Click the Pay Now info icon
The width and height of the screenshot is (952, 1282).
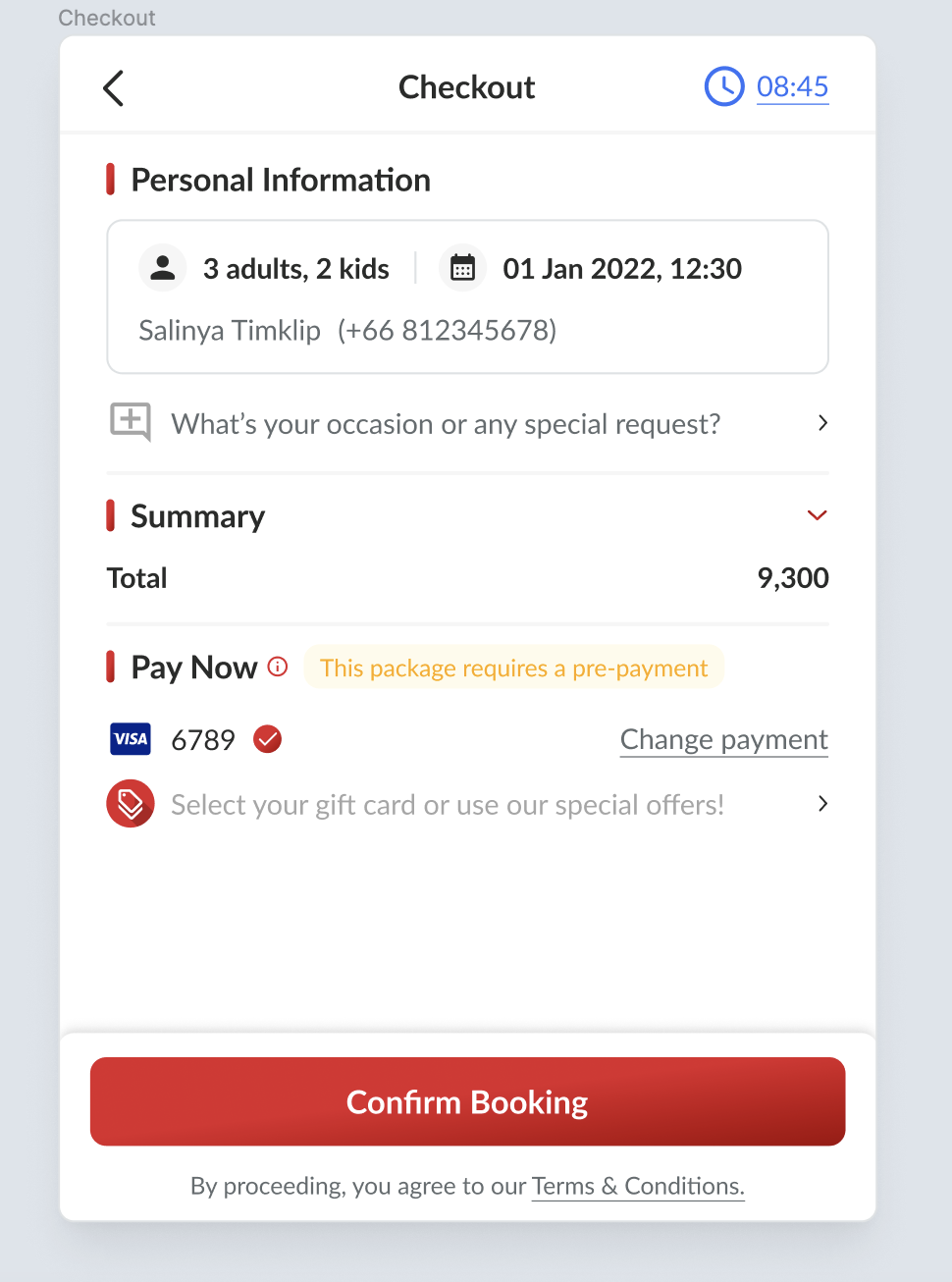(278, 668)
